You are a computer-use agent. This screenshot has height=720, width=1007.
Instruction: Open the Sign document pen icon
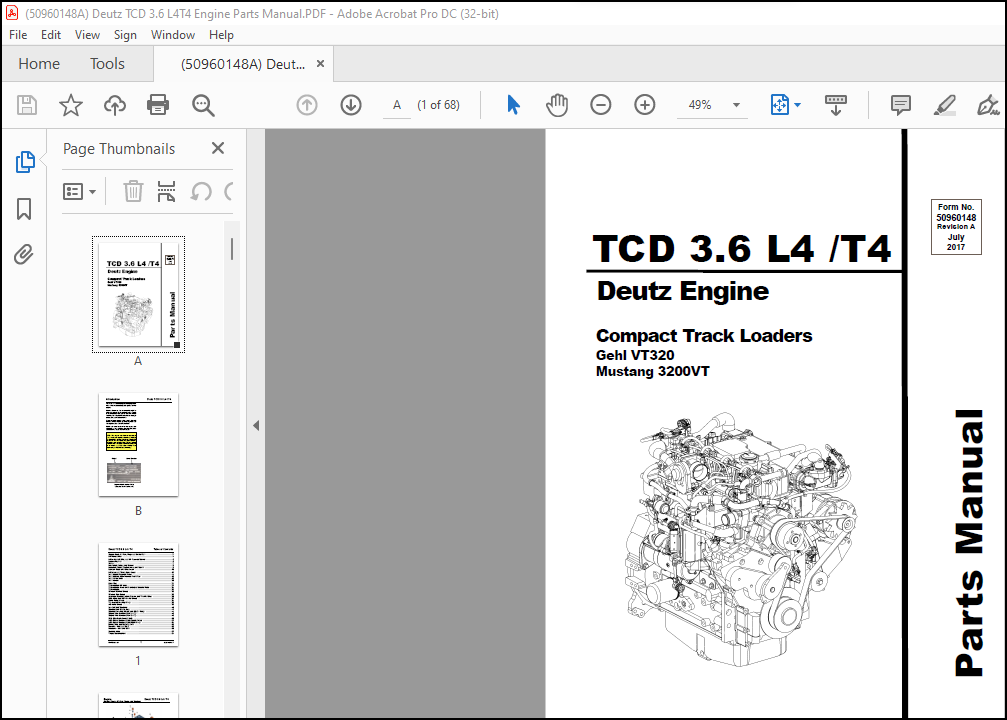click(x=988, y=105)
